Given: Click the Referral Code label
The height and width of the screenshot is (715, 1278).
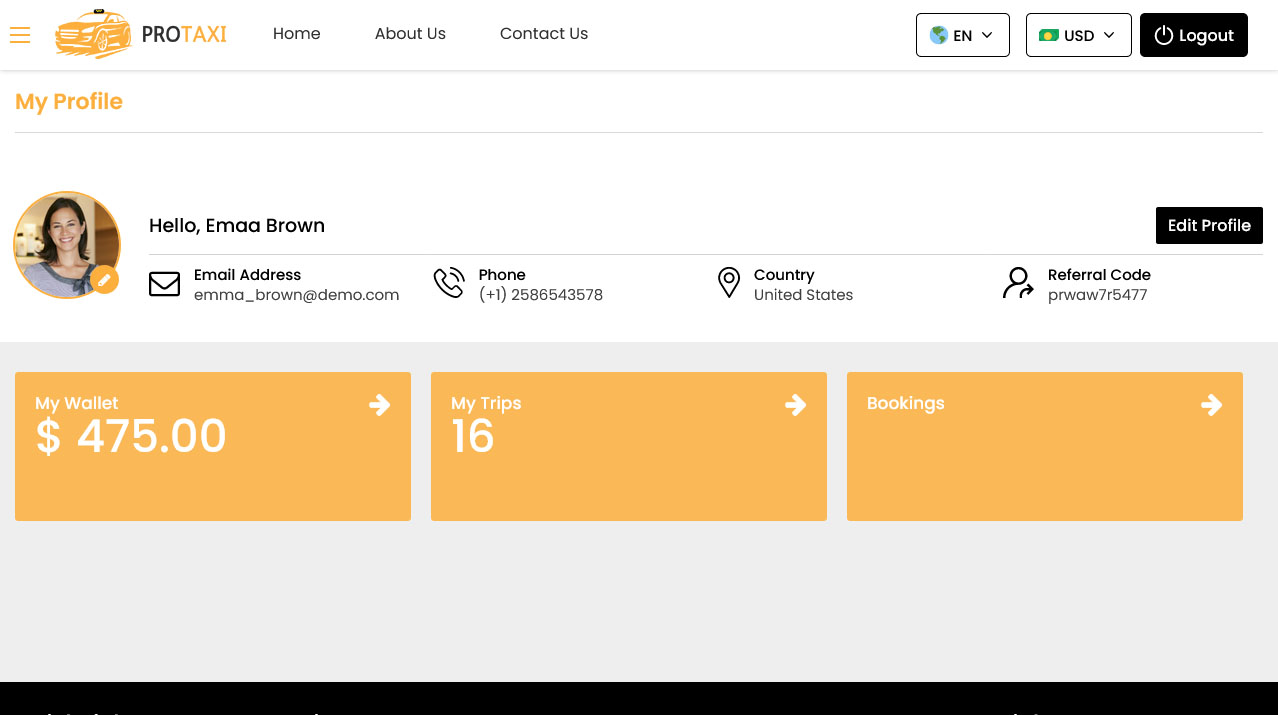Looking at the screenshot, I should click(x=1099, y=275).
